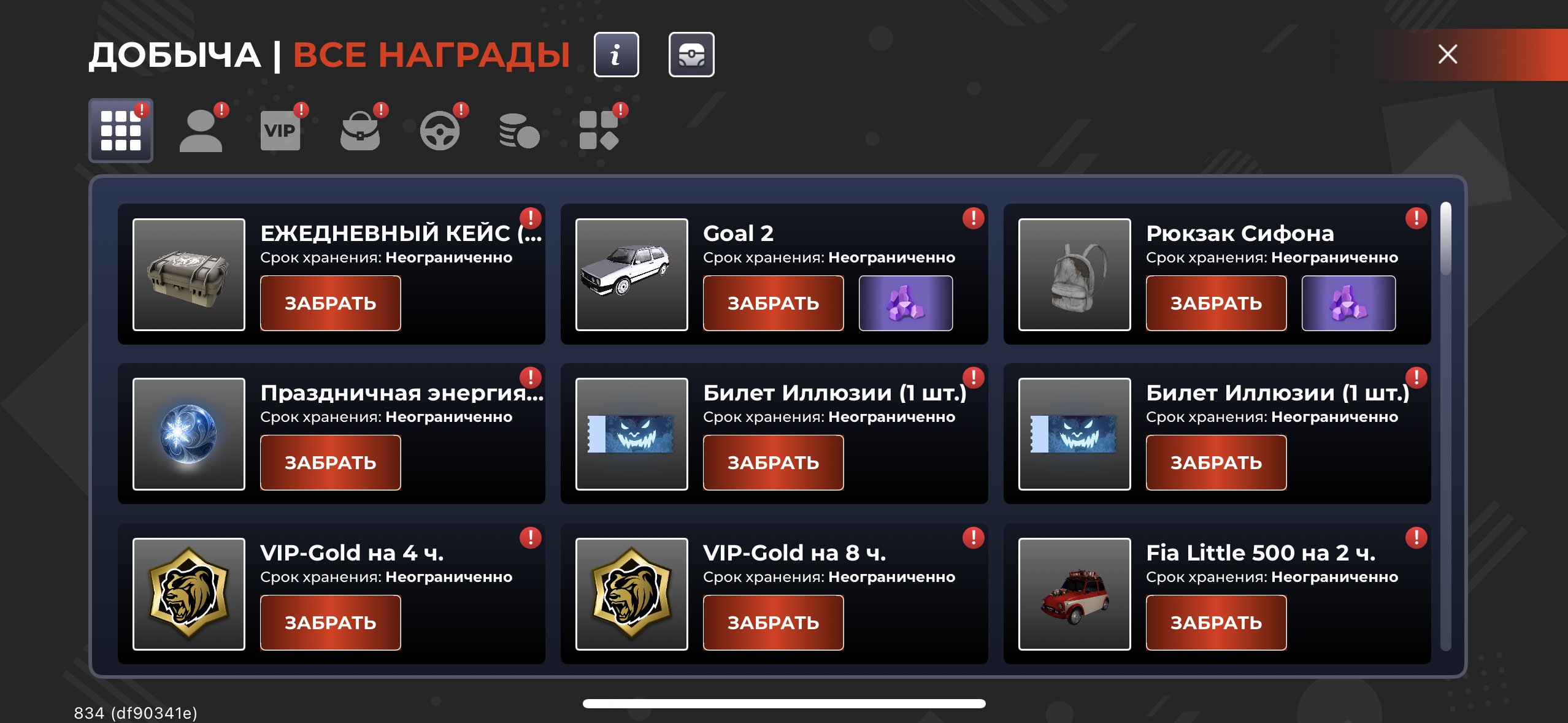1568x723 pixels.
Task: Select the all rewards grid tab
Action: [121, 131]
